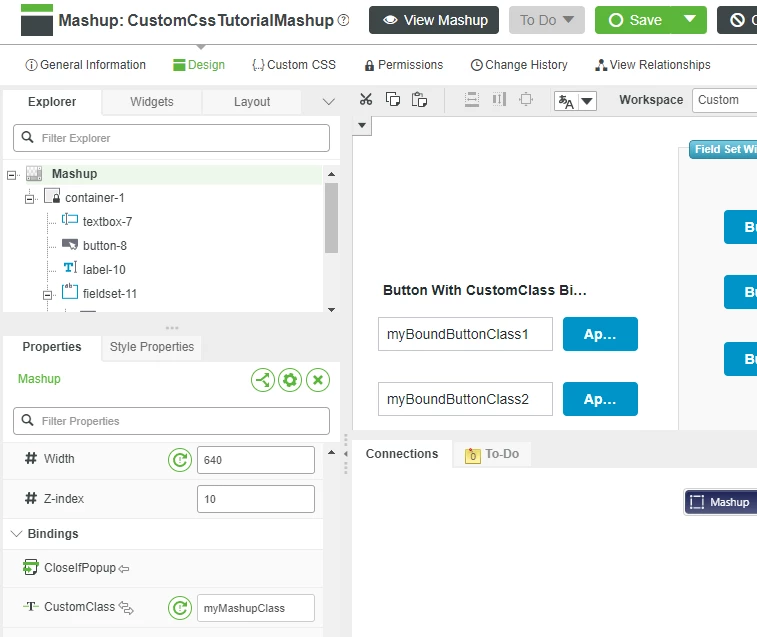Click the canvas corner dropdown triangle

pyautogui.click(x=362, y=126)
